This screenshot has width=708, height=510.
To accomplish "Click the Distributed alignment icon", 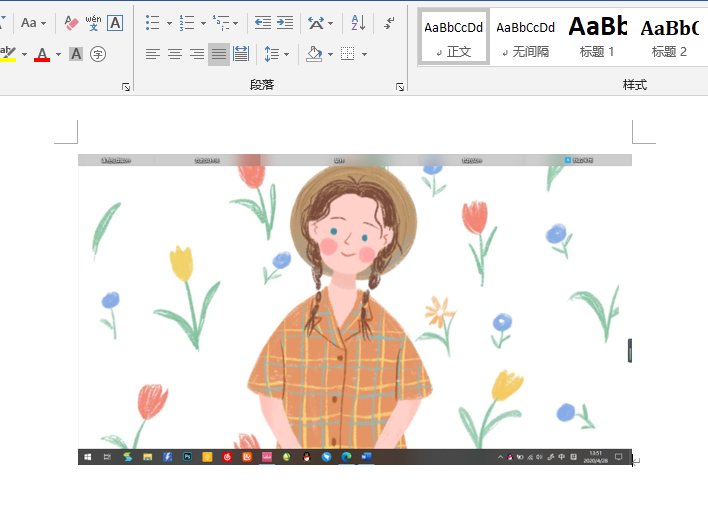I will pos(241,54).
